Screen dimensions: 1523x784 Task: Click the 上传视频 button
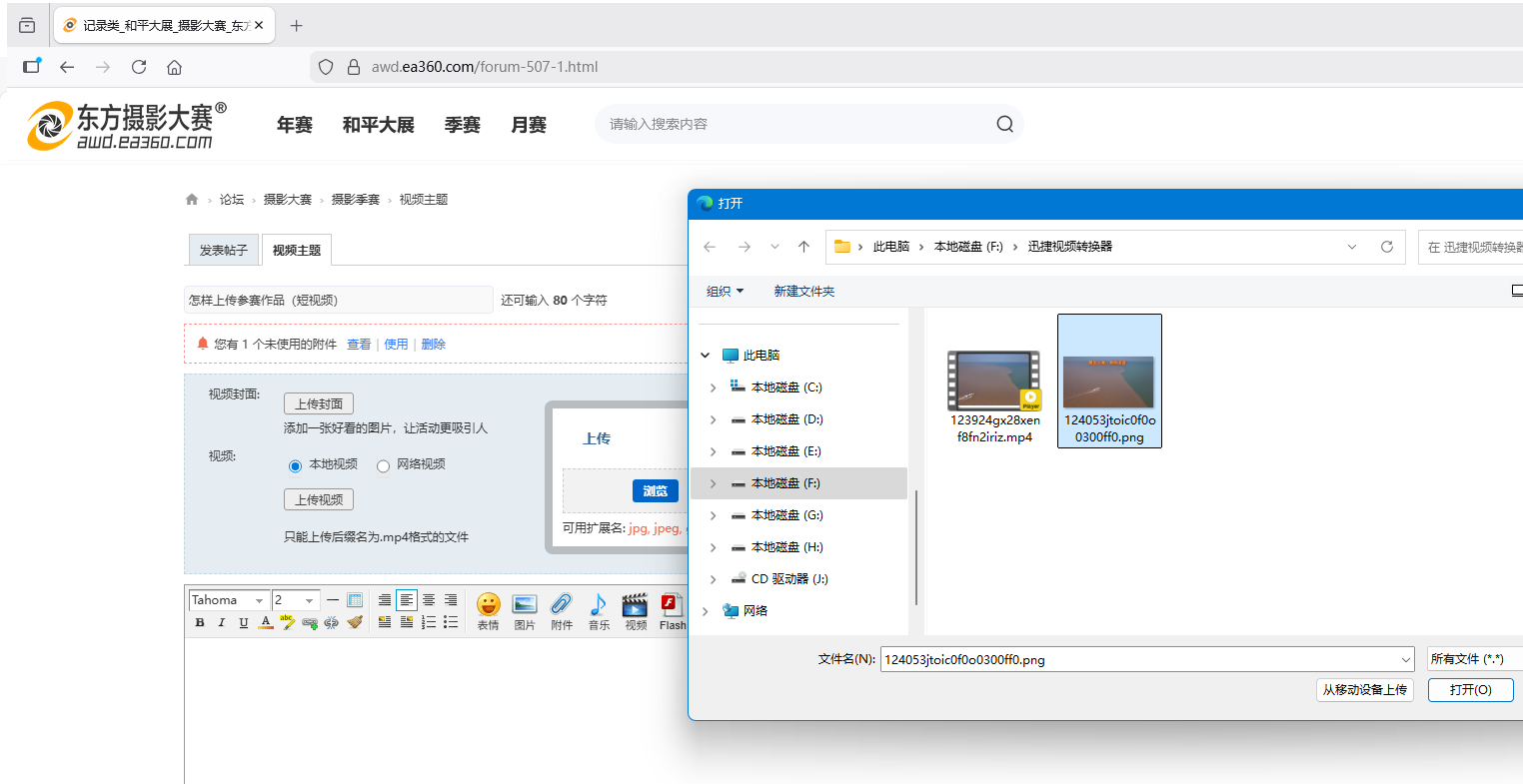click(x=319, y=499)
